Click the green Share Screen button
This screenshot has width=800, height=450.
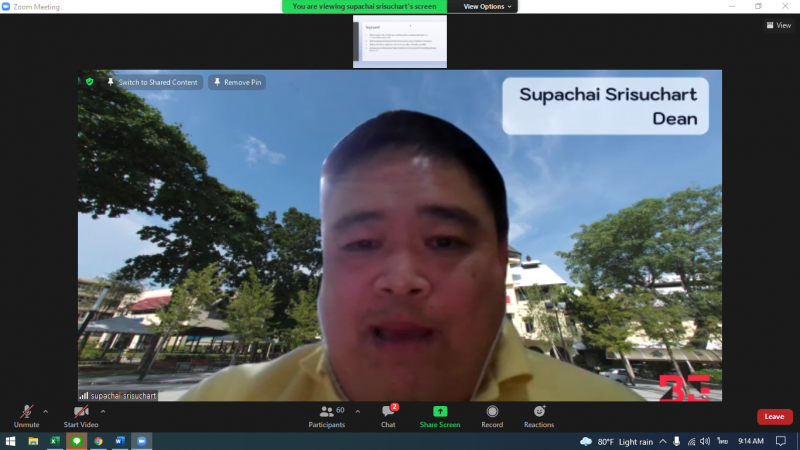tap(440, 416)
